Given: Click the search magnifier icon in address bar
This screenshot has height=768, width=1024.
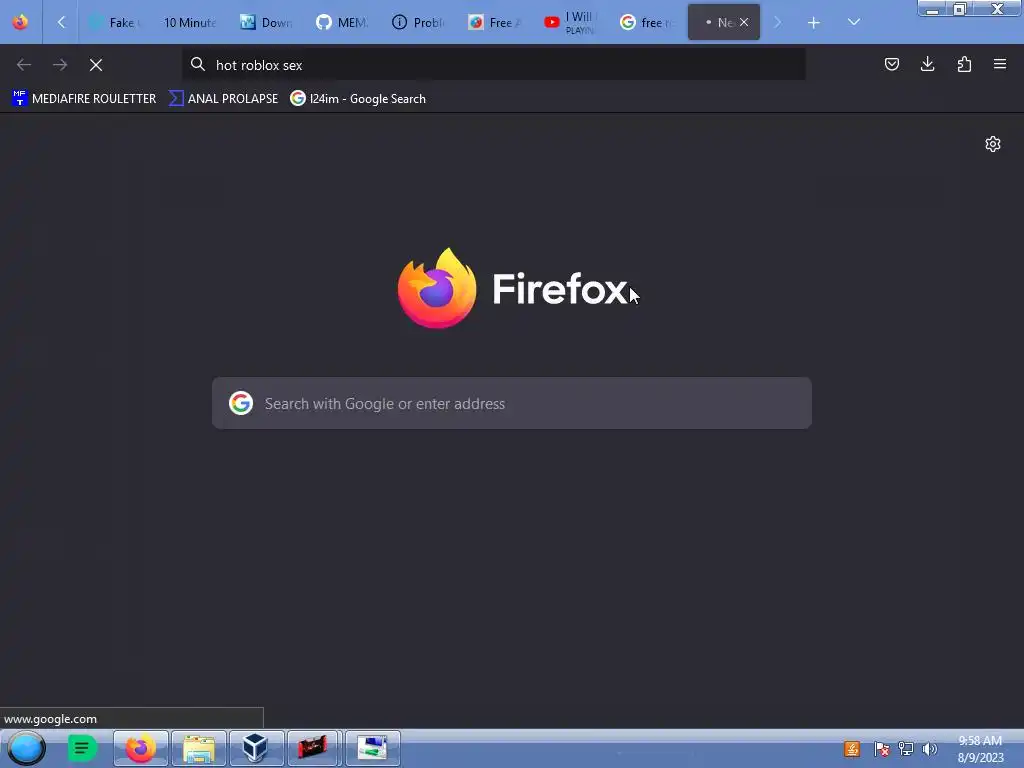Looking at the screenshot, I should [x=198, y=64].
